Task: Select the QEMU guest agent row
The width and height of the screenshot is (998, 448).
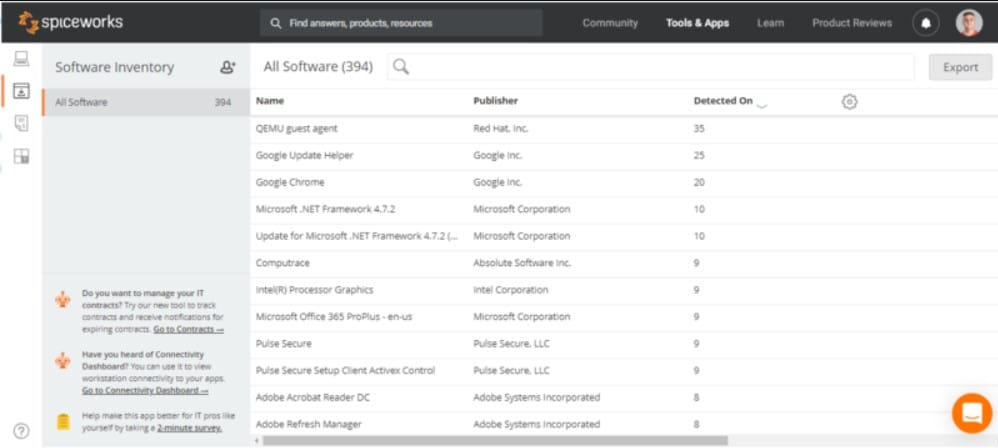Action: pyautogui.click(x=624, y=129)
